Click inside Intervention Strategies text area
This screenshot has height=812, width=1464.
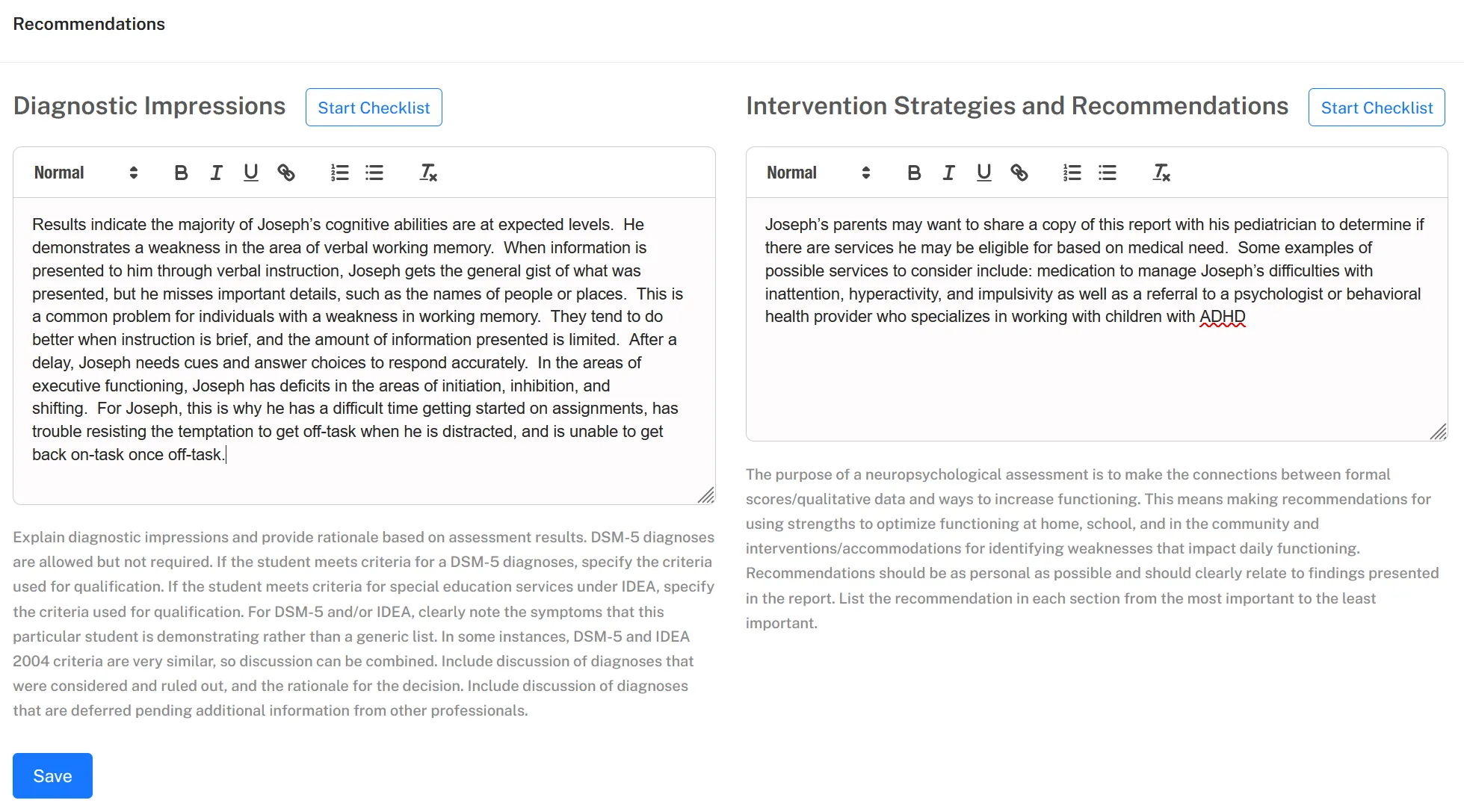pos(1096,319)
